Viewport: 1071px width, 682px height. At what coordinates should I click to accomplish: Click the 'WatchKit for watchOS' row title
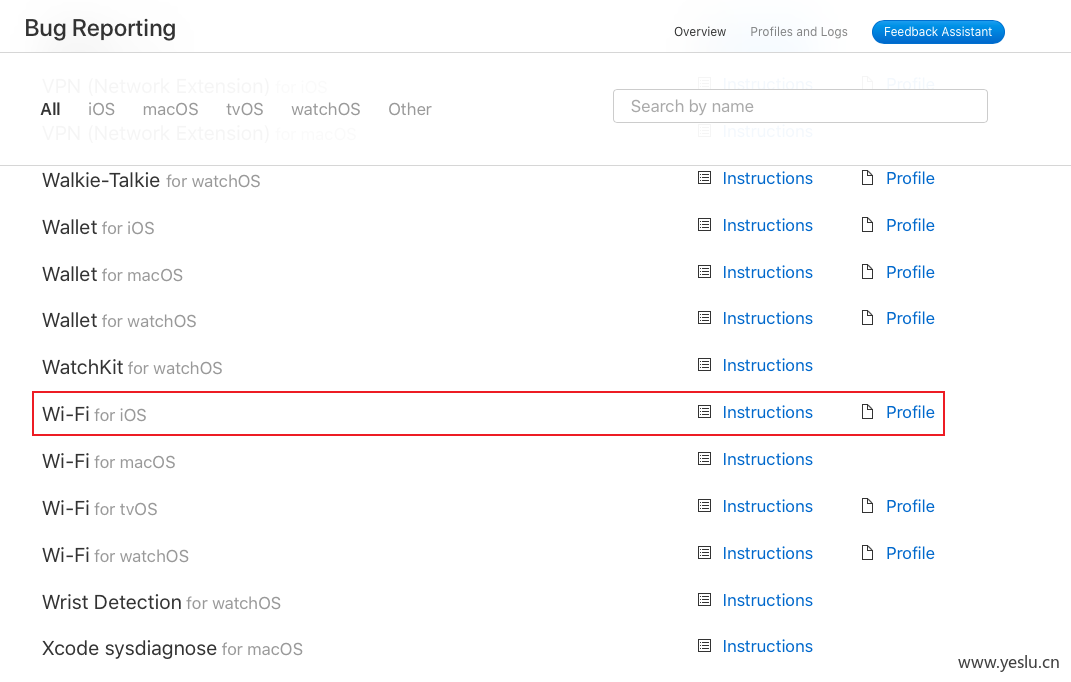[133, 367]
